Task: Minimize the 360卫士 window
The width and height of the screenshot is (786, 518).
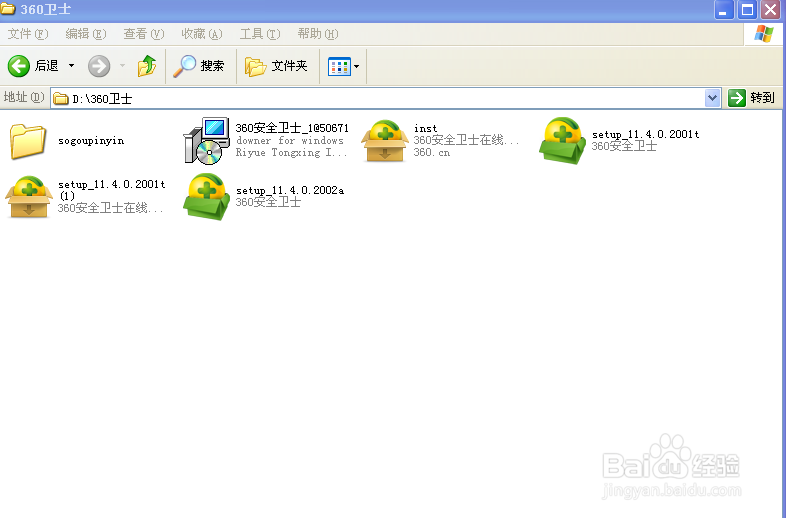Action: tap(723, 10)
